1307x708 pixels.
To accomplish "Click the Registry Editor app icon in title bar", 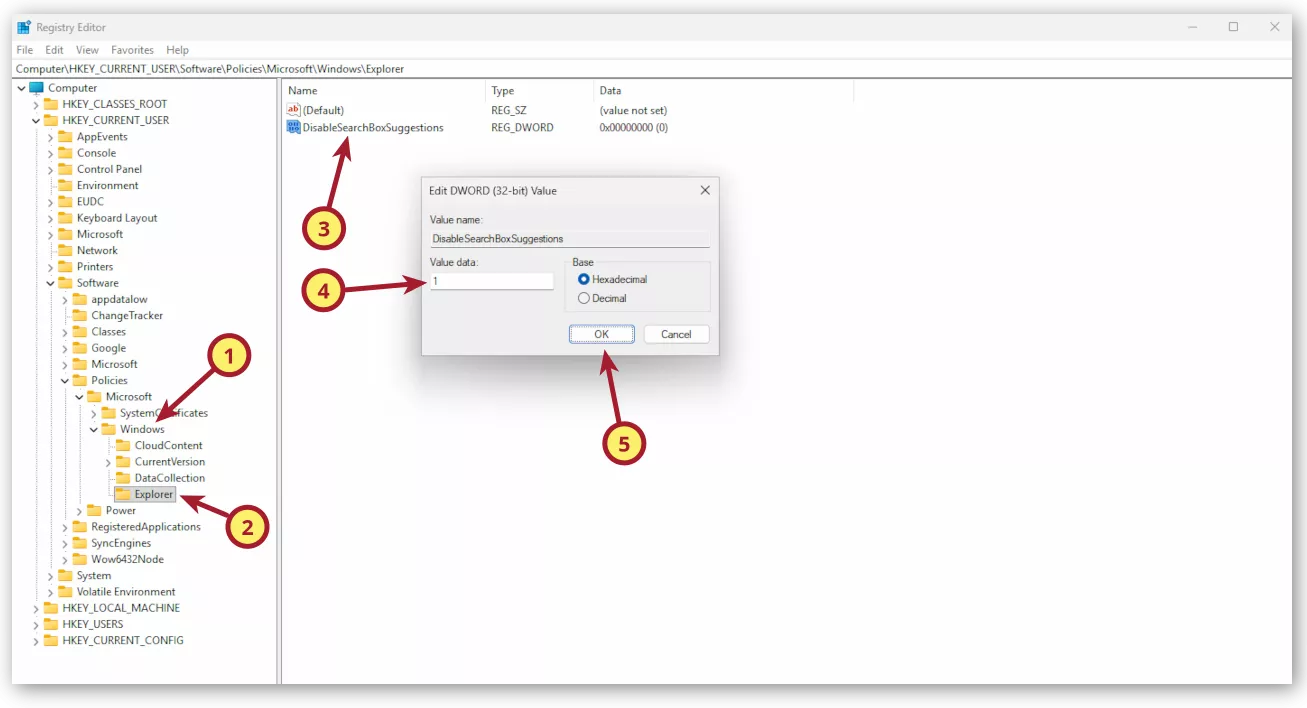I will click(x=24, y=27).
